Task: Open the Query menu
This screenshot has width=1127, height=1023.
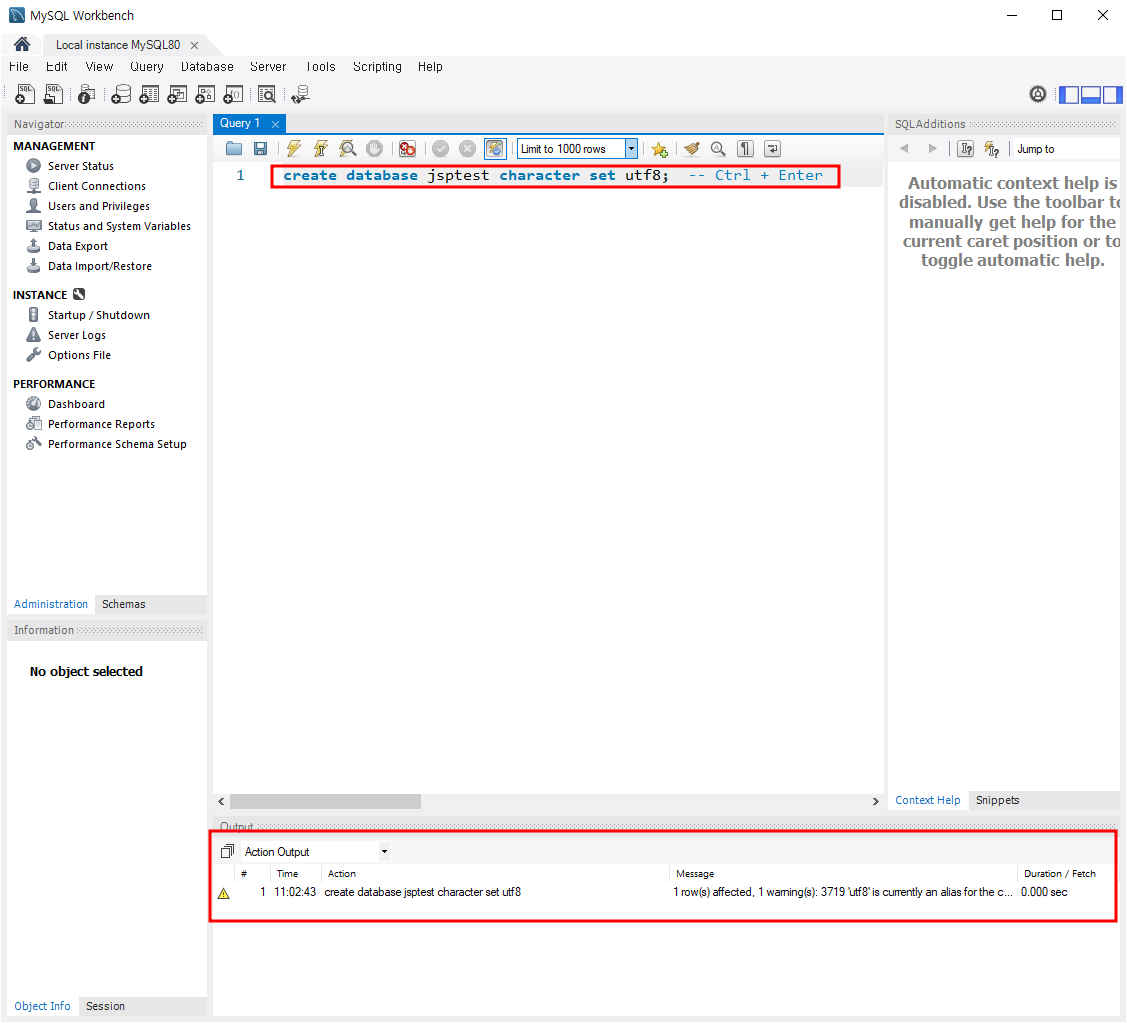Action: tap(147, 67)
